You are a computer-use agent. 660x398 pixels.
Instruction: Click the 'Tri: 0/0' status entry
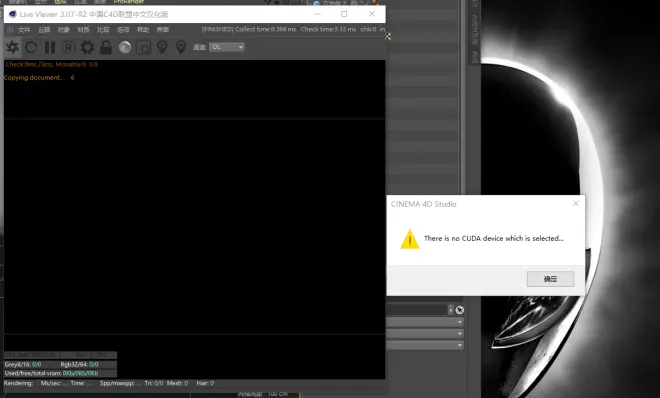(x=154, y=383)
